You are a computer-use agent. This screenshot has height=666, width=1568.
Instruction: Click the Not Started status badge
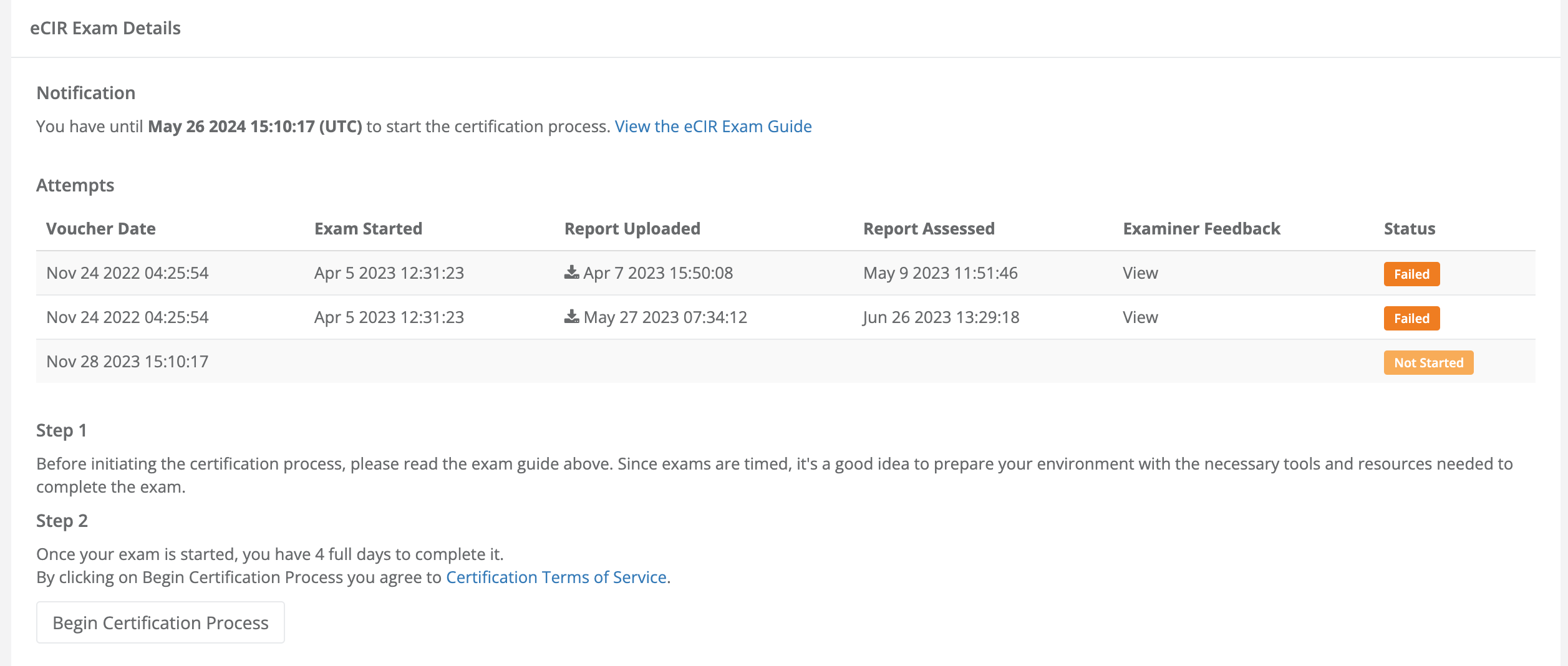tap(1428, 363)
